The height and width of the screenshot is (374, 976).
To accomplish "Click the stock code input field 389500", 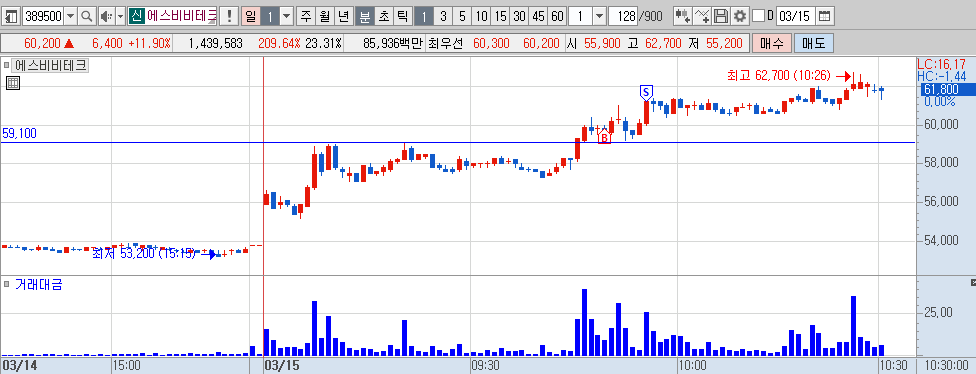I will 42,16.
